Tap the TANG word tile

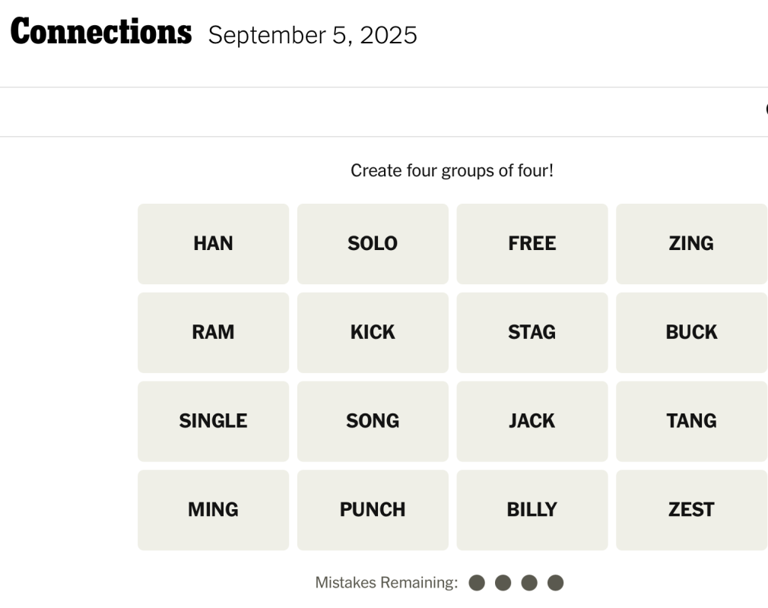point(691,421)
